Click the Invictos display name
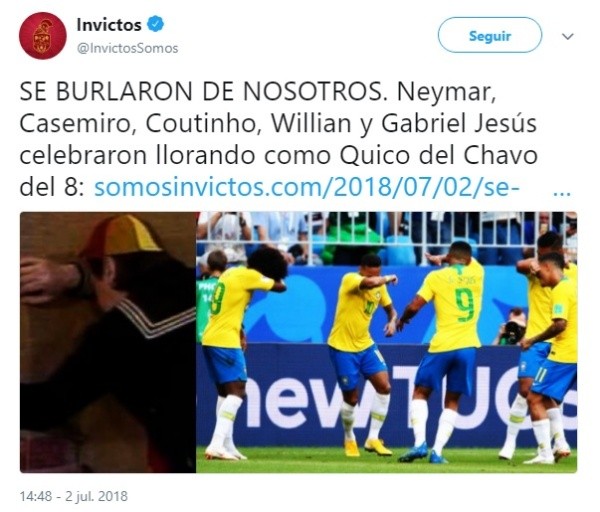The height and width of the screenshot is (512, 600). pos(109,25)
